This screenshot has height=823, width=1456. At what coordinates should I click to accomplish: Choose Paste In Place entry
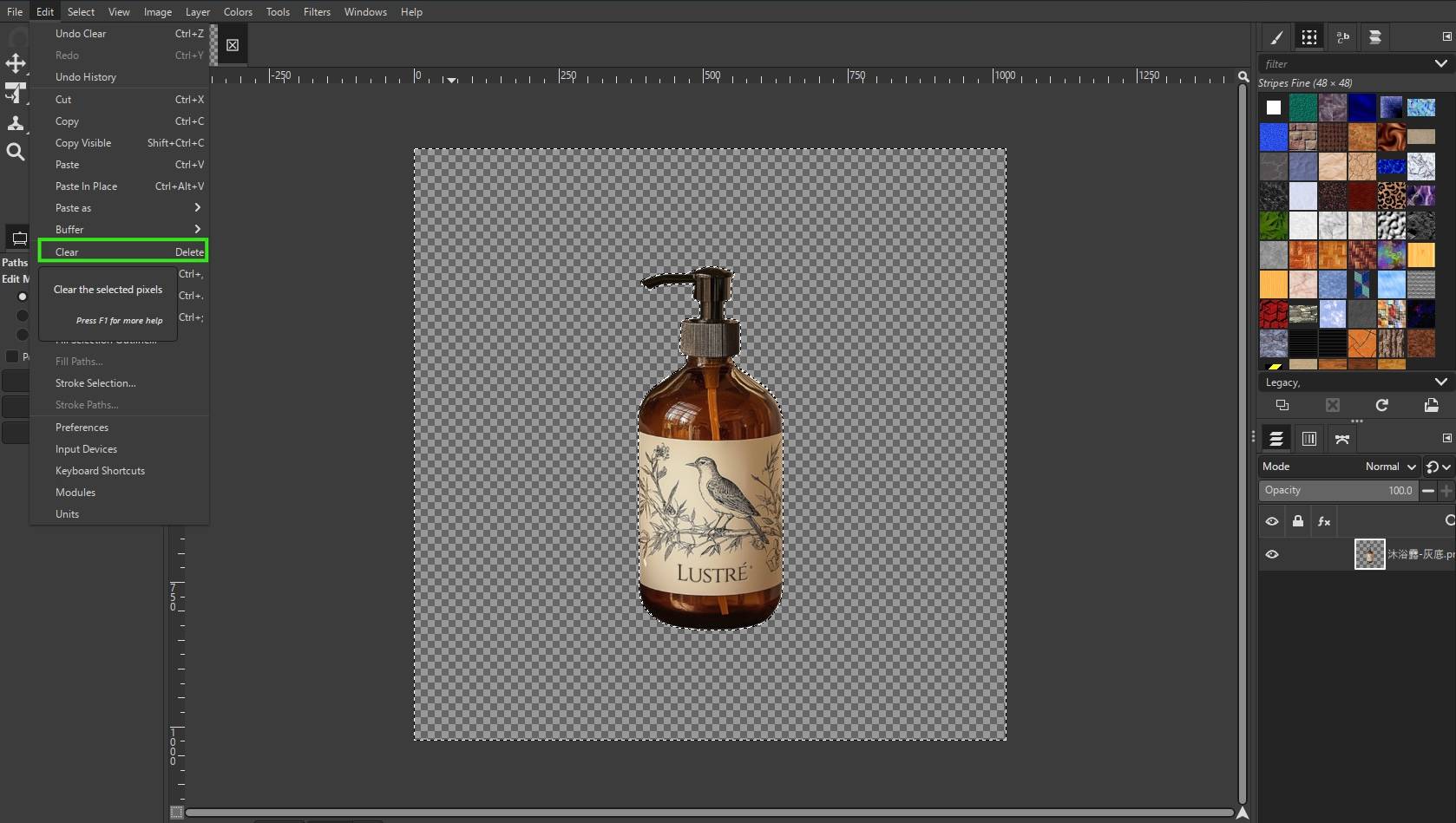pos(120,186)
